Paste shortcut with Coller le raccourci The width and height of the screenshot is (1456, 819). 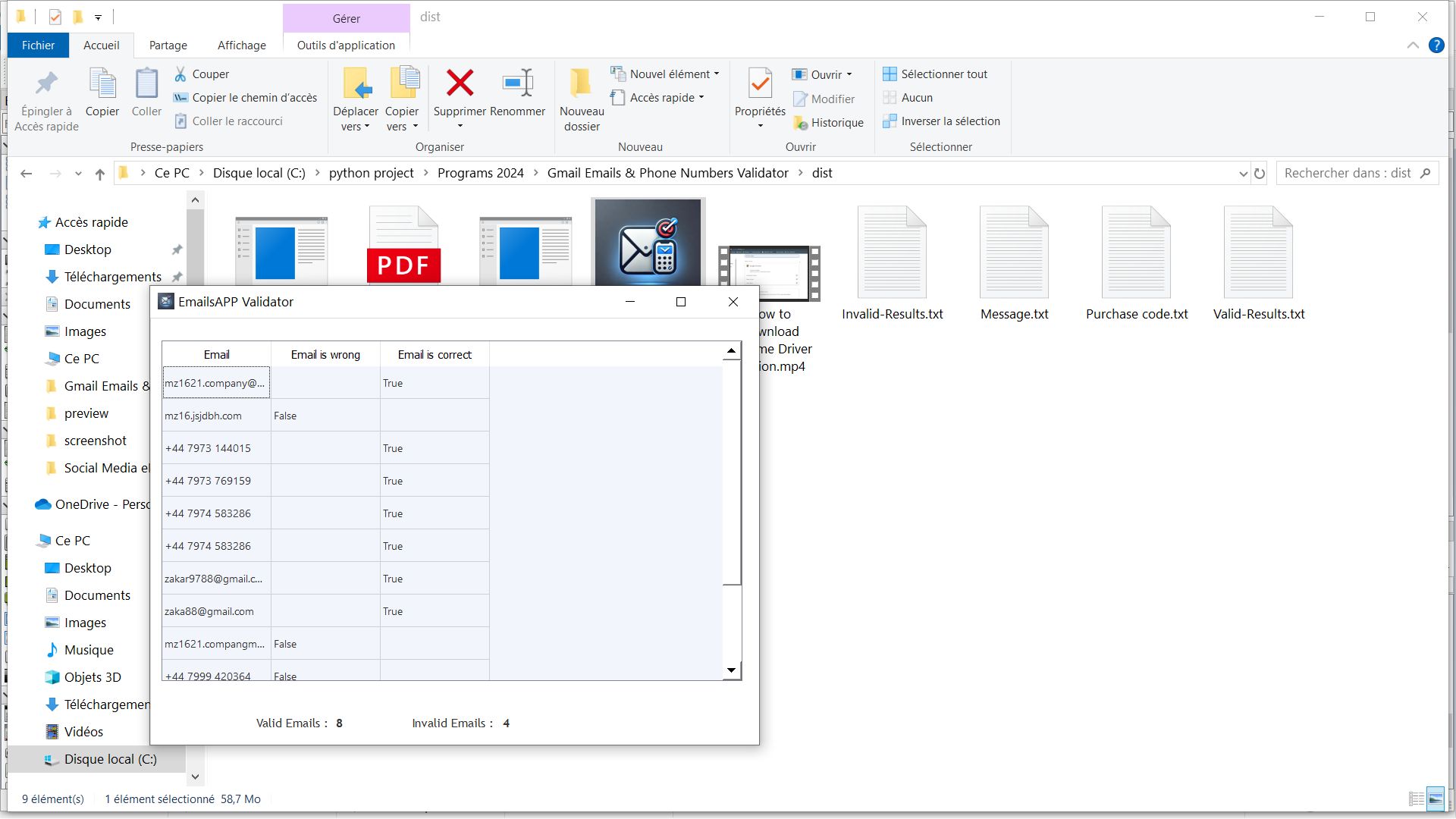coord(228,121)
